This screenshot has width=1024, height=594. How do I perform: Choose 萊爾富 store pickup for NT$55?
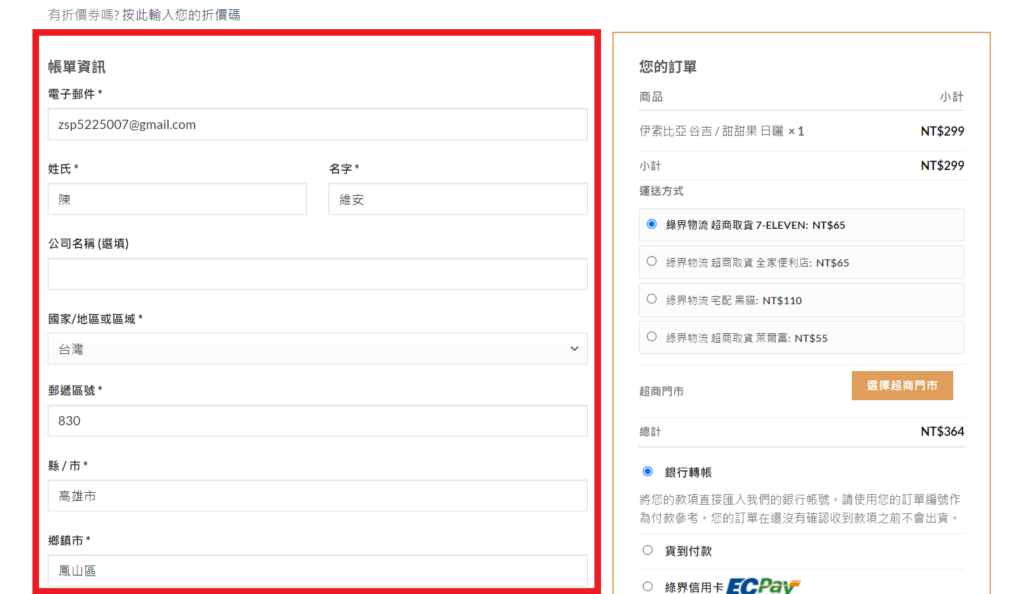pyautogui.click(x=652, y=337)
